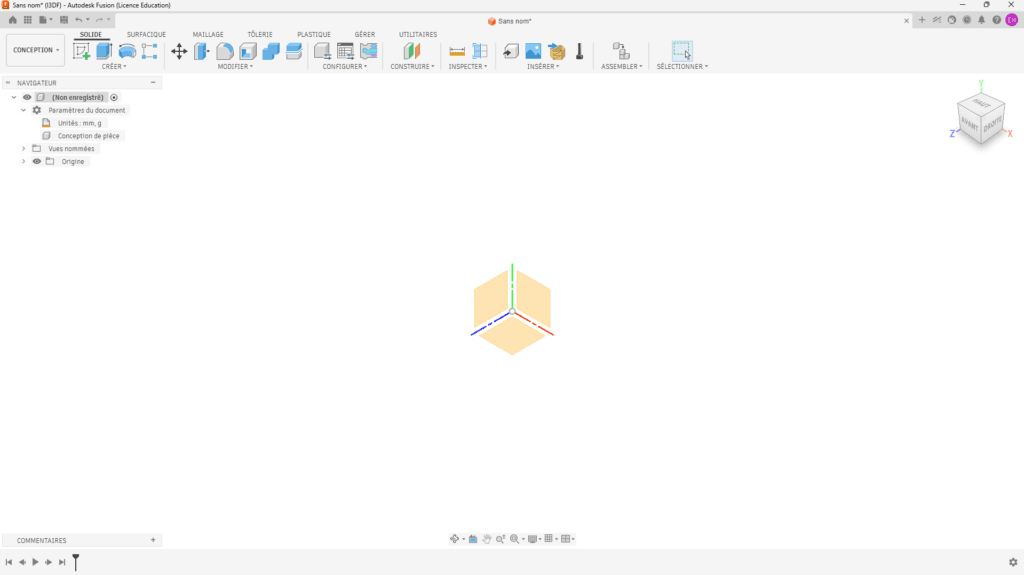This screenshot has width=1024, height=575.
Task: Click the Create Sketch tool icon
Action: pyautogui.click(x=82, y=51)
